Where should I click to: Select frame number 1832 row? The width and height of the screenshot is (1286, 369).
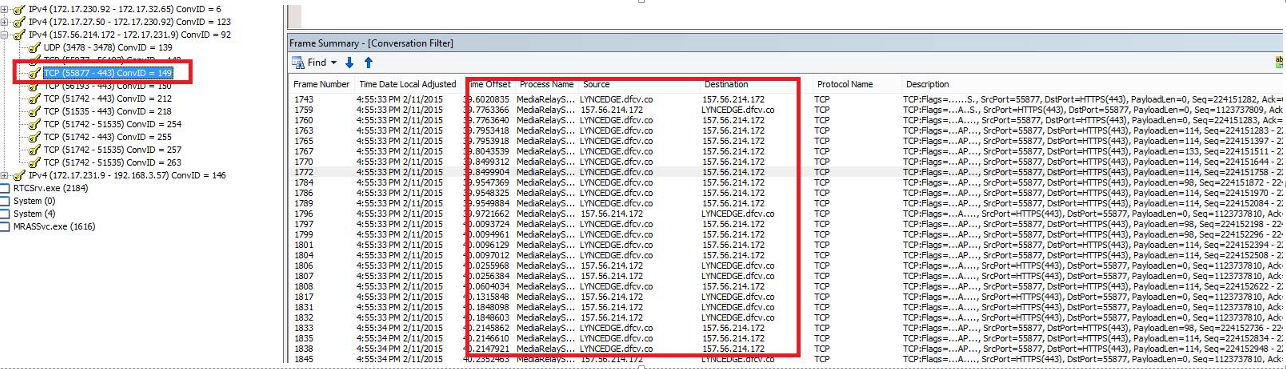tap(787, 316)
